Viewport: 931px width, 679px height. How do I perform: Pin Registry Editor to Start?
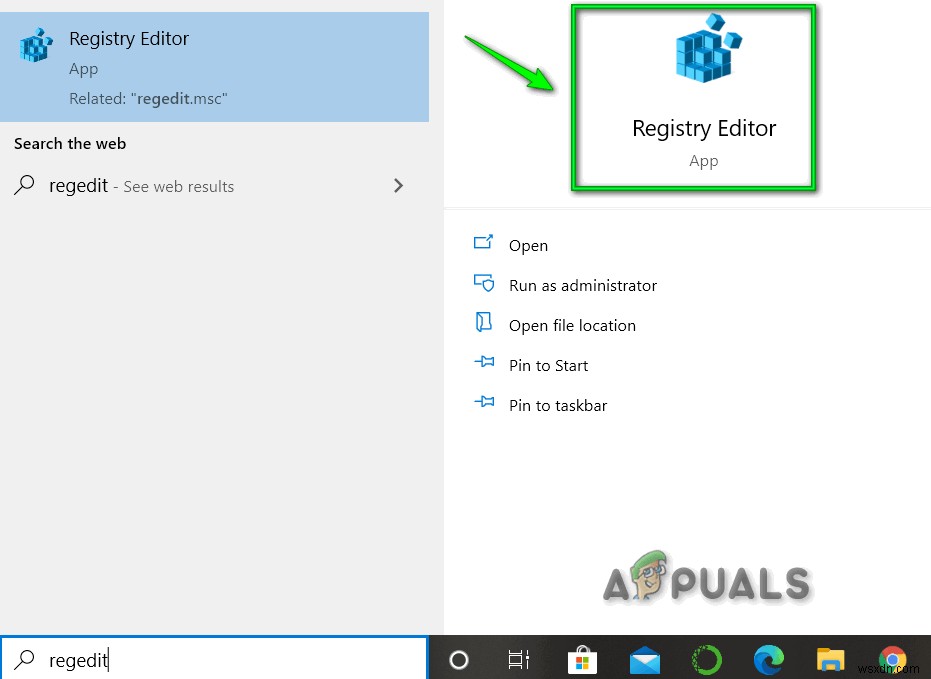[x=548, y=366]
